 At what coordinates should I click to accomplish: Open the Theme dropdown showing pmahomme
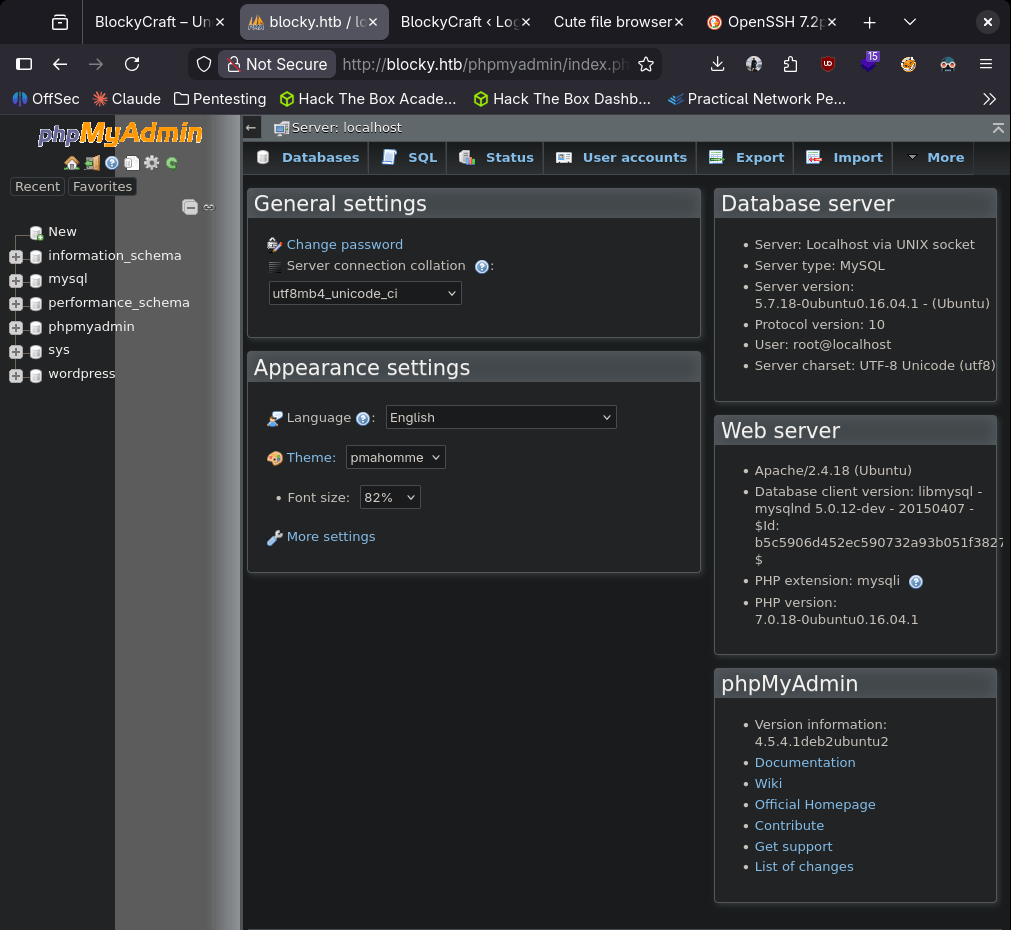tap(395, 458)
